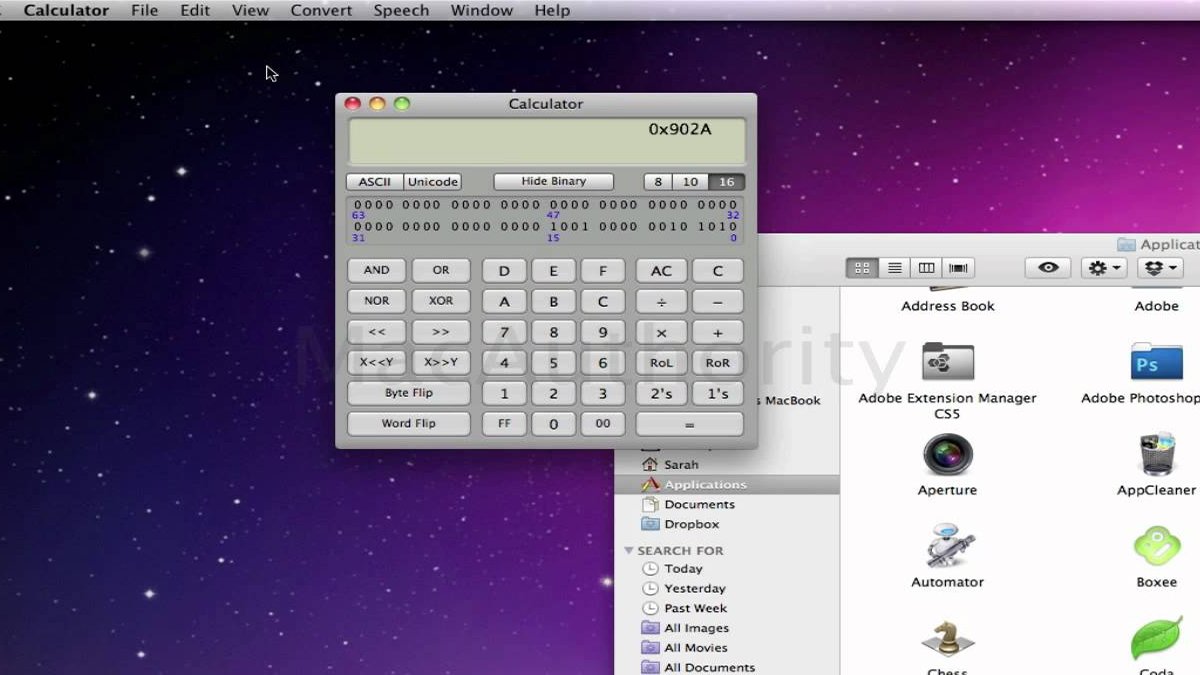Click the X<<Y shift button
This screenshot has height=675, width=1200.
coord(376,363)
